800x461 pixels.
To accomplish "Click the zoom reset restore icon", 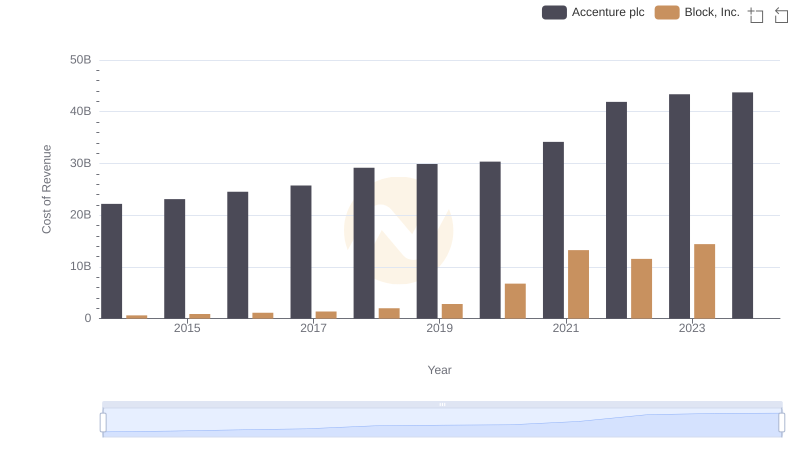I will [781, 15].
